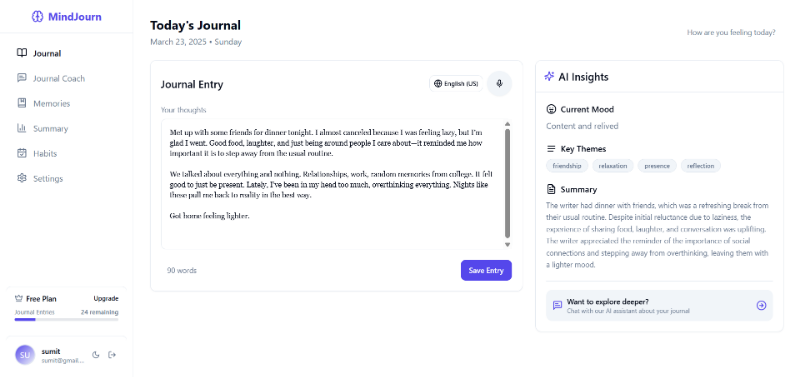
Task: Click the Habits calendar icon in the sidebar
Action: [x=21, y=153]
